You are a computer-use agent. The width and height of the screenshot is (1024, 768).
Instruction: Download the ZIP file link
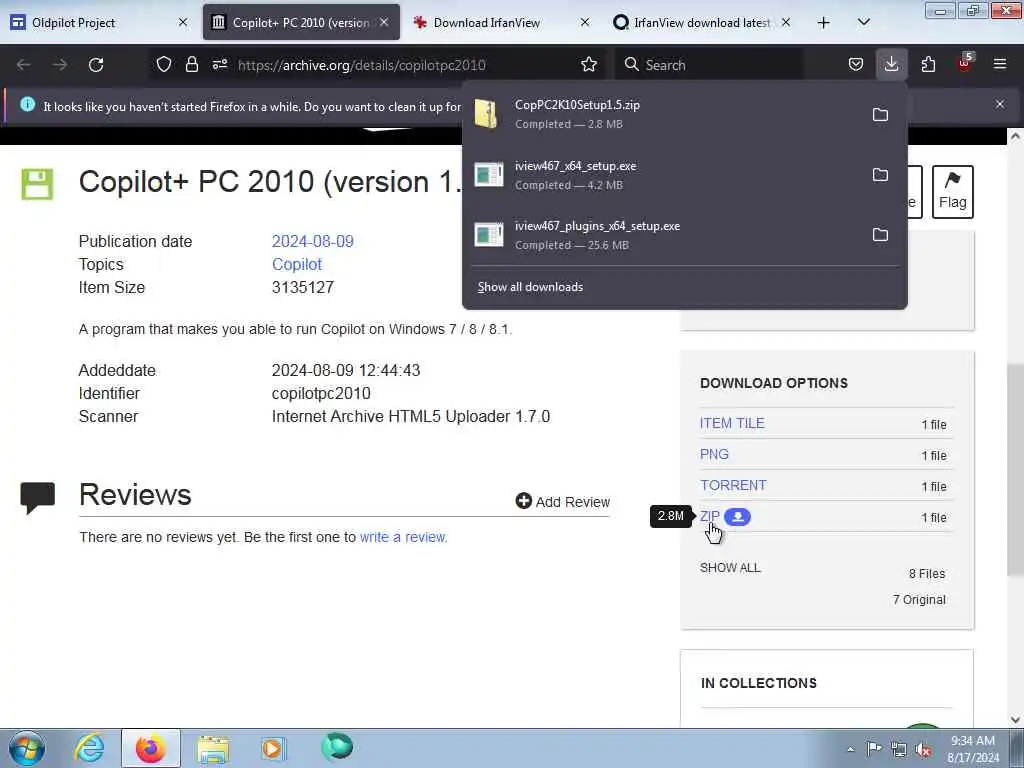709,516
